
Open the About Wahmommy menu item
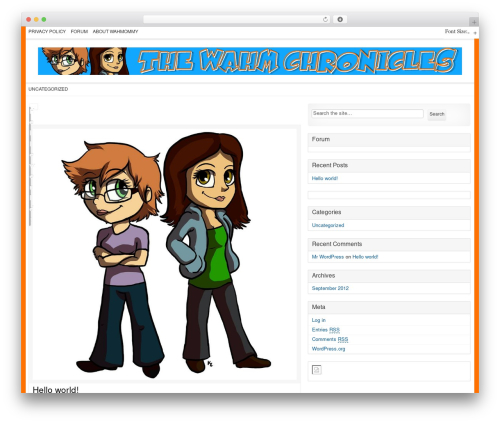point(115,31)
